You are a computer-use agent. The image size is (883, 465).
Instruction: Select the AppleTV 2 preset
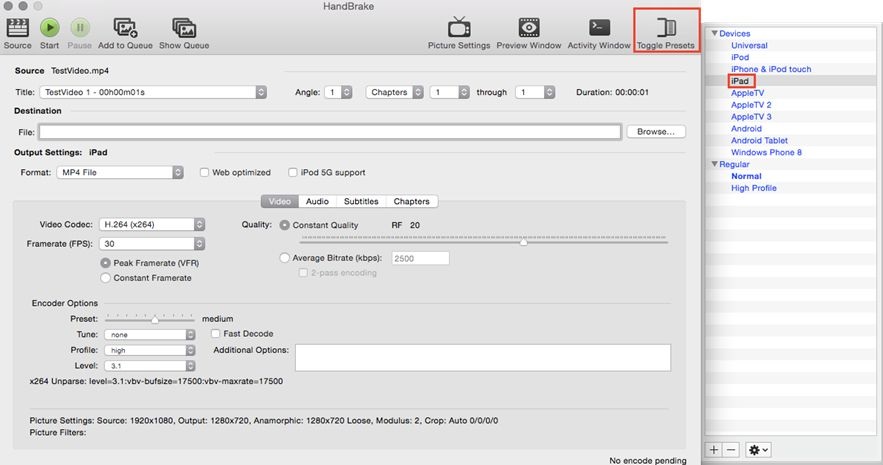coord(751,105)
